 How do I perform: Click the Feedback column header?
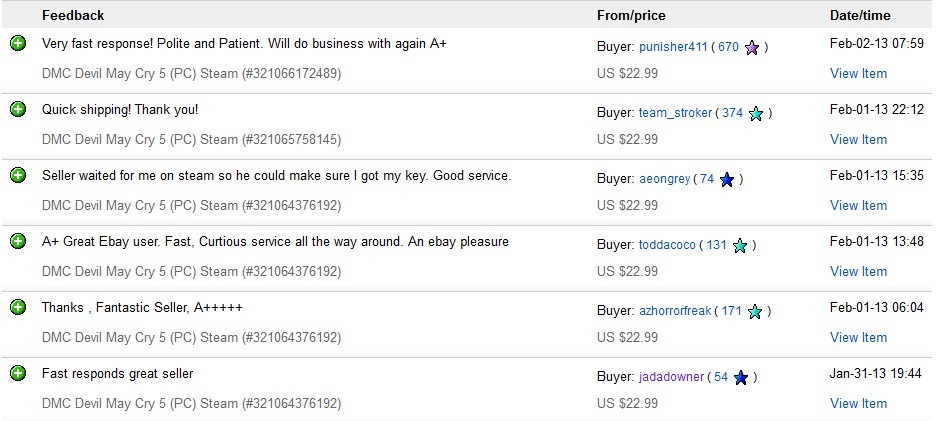[73, 16]
